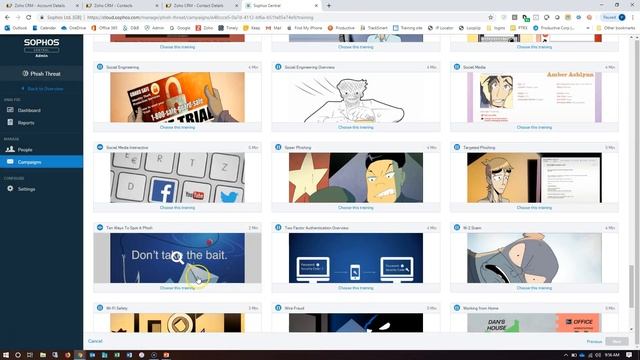Click the Previous button
The height and width of the screenshot is (360, 640).
tap(594, 342)
